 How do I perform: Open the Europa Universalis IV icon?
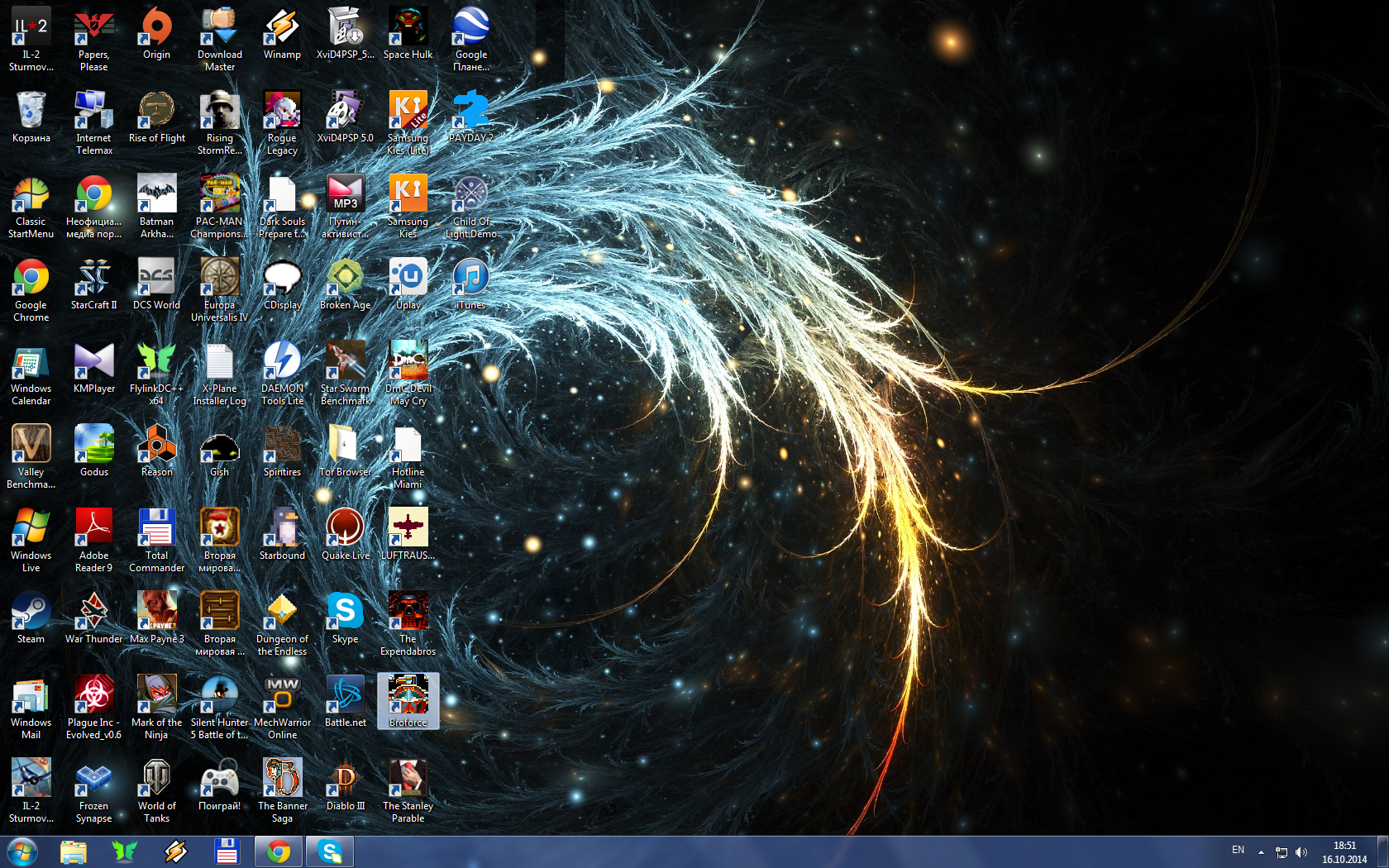click(x=219, y=289)
